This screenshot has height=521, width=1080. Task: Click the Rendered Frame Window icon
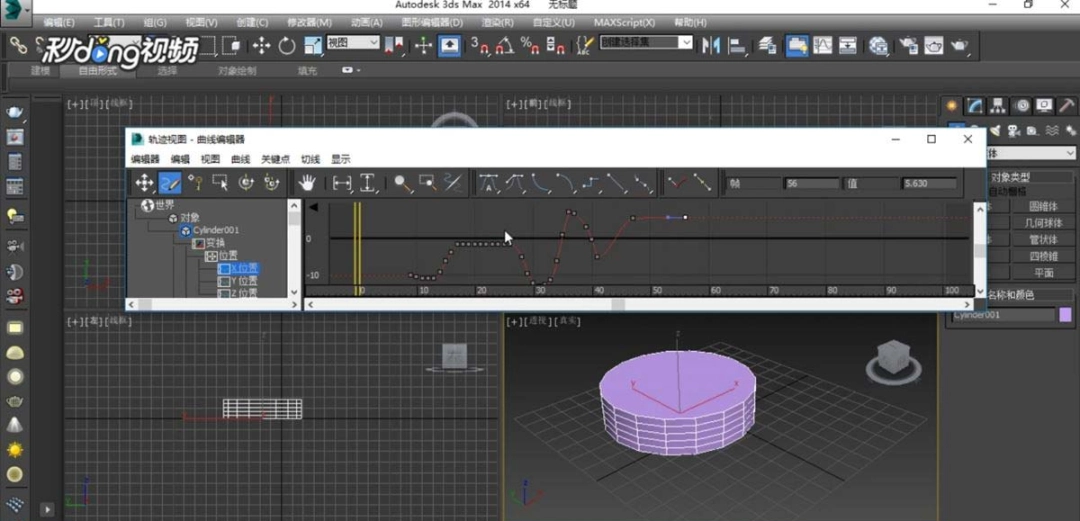(x=933, y=46)
